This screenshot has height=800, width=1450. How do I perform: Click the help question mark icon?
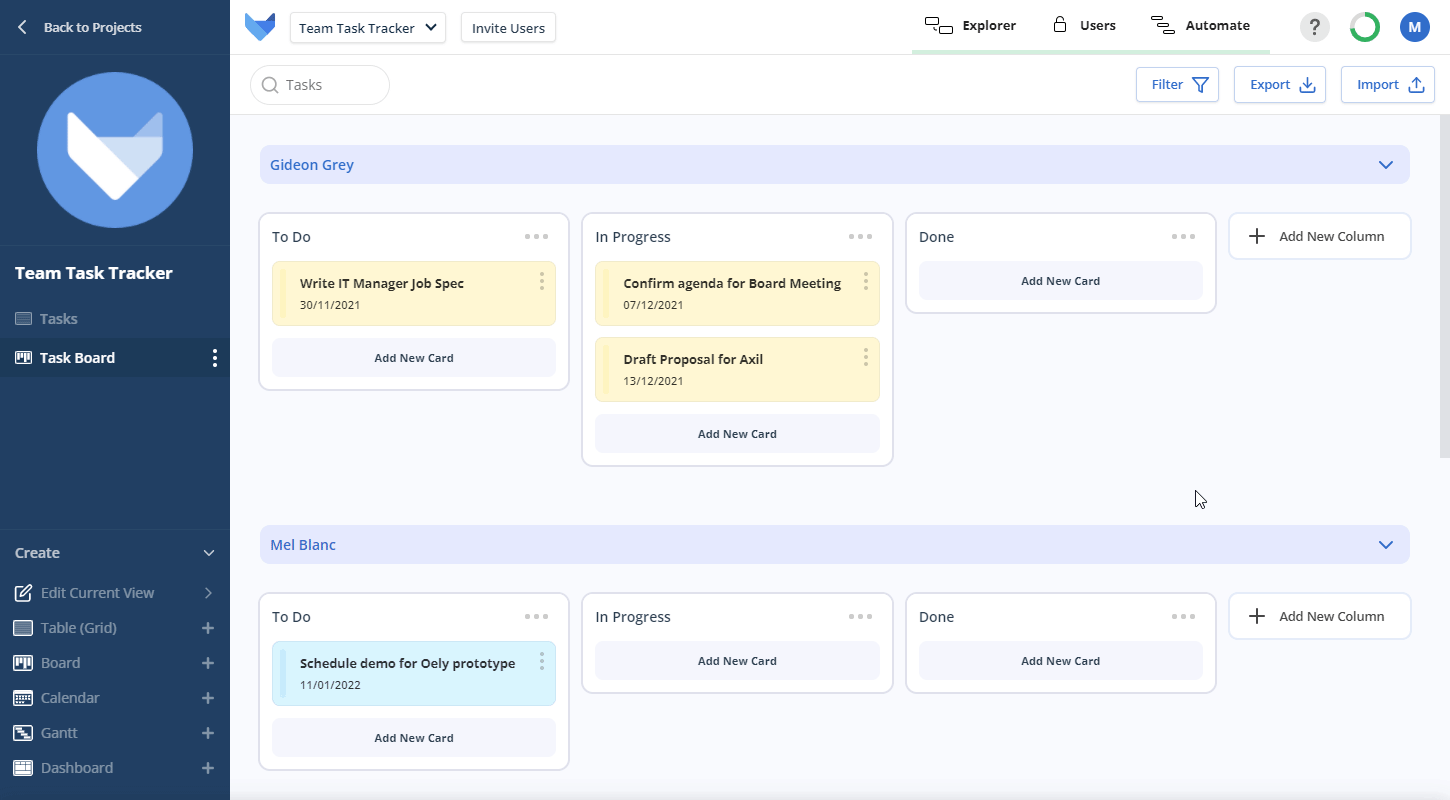point(1314,27)
